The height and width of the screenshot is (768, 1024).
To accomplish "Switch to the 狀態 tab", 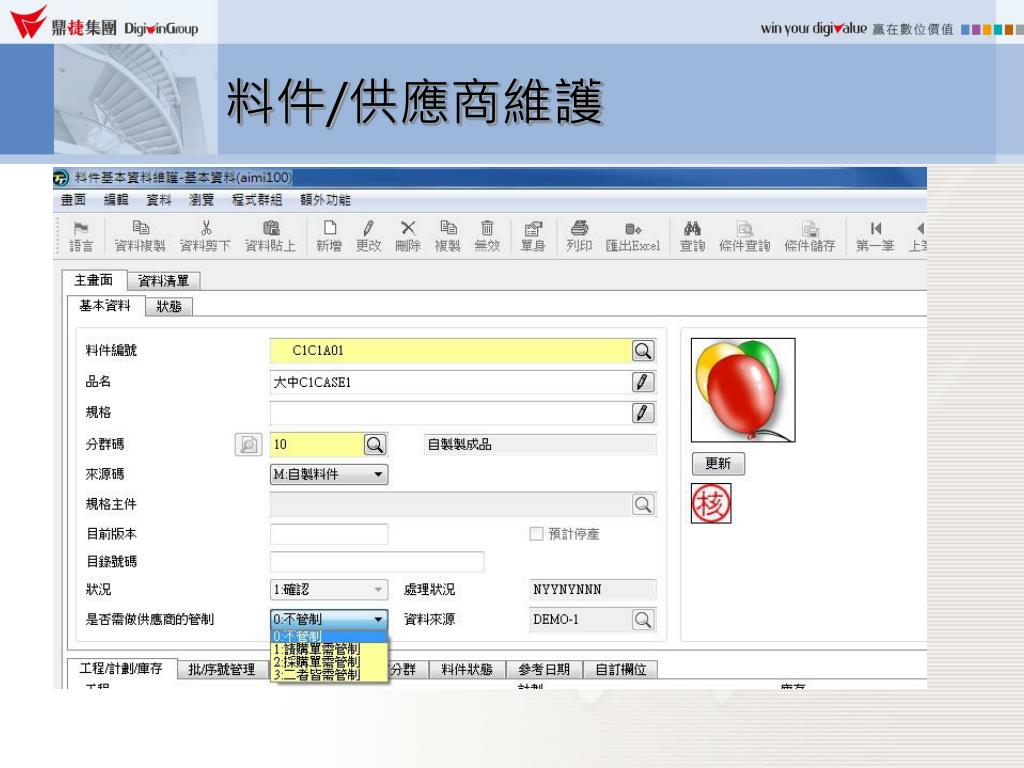I will (169, 306).
